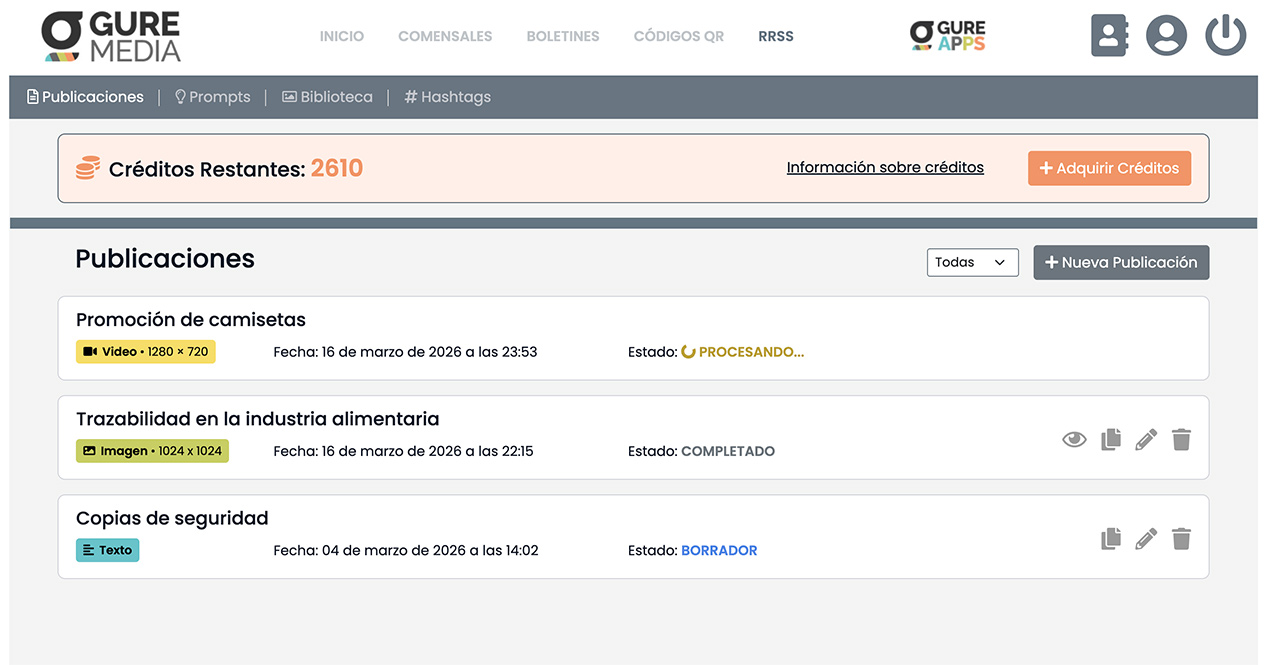Open the contacts address book icon
Image resolution: width=1280 pixels, height=665 pixels.
pyautogui.click(x=1108, y=36)
